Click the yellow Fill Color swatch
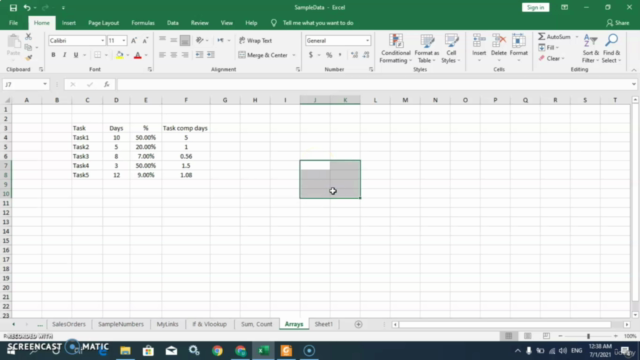640x360 pixels. click(120, 55)
